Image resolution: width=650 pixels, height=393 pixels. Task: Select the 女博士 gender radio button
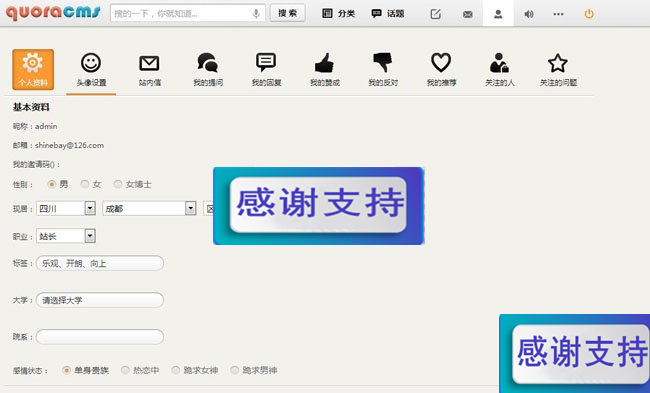(x=118, y=184)
